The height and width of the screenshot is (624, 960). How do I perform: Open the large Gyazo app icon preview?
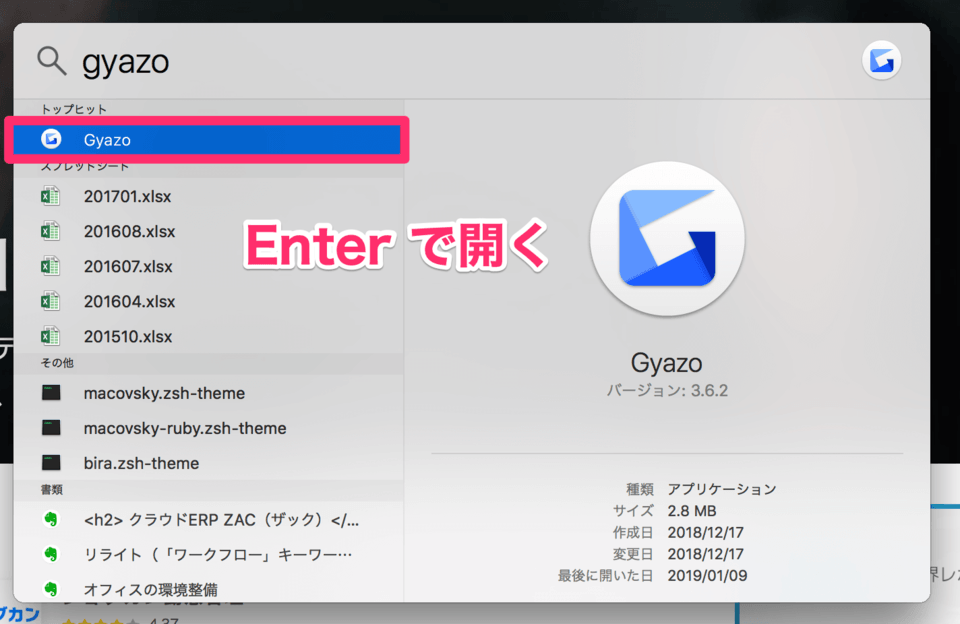[667, 237]
